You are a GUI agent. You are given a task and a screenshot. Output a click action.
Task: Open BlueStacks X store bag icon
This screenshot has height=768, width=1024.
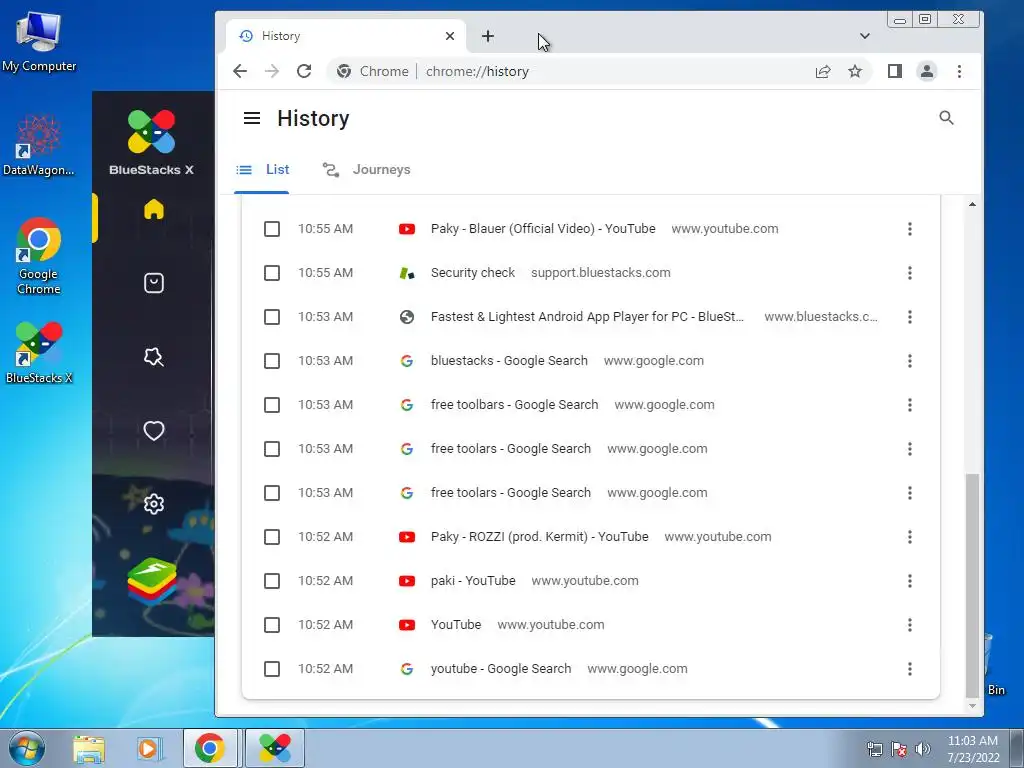(x=154, y=283)
